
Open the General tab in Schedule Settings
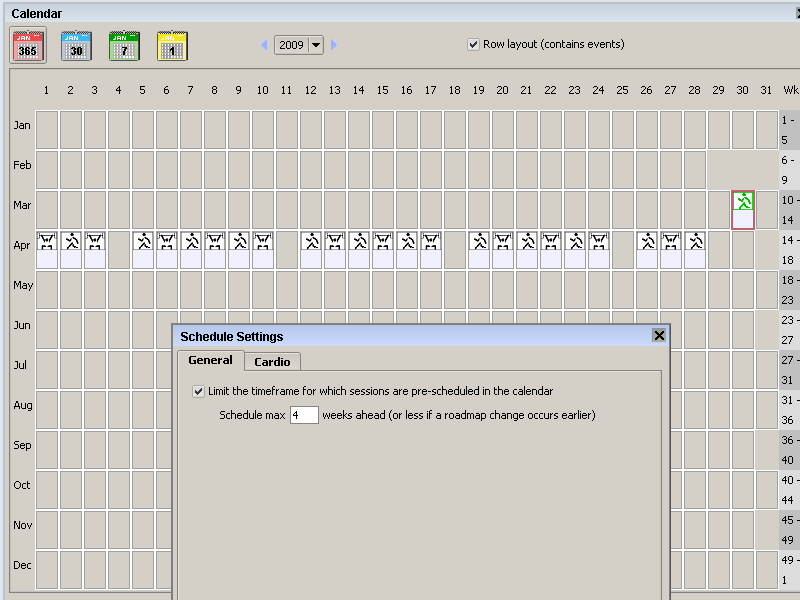tap(210, 361)
